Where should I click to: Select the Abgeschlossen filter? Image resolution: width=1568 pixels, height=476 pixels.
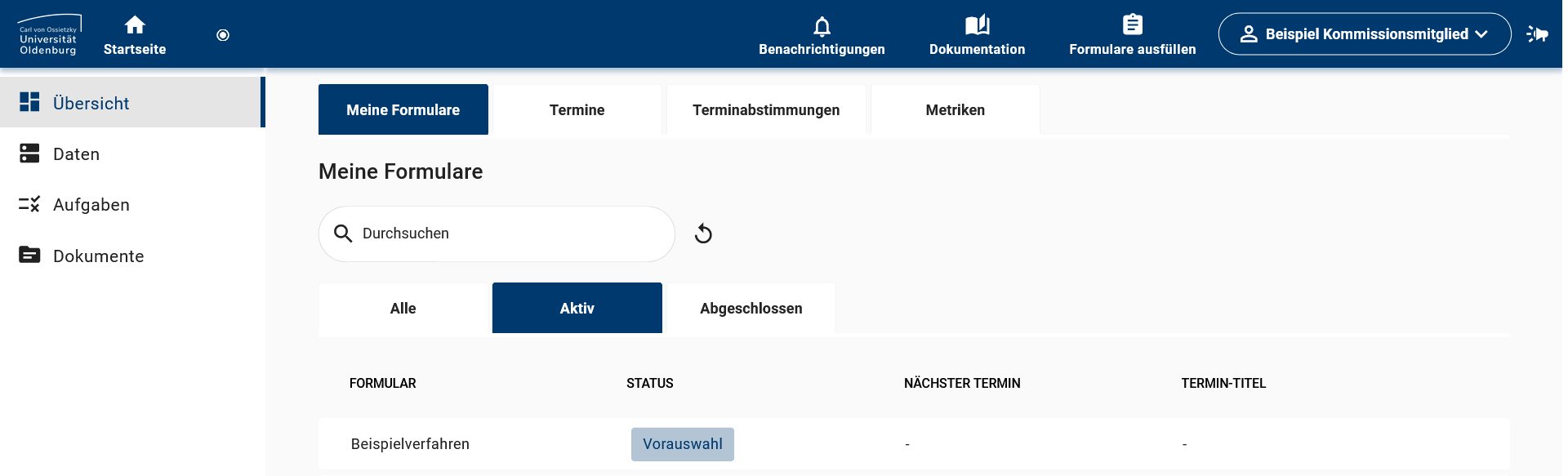click(x=751, y=308)
